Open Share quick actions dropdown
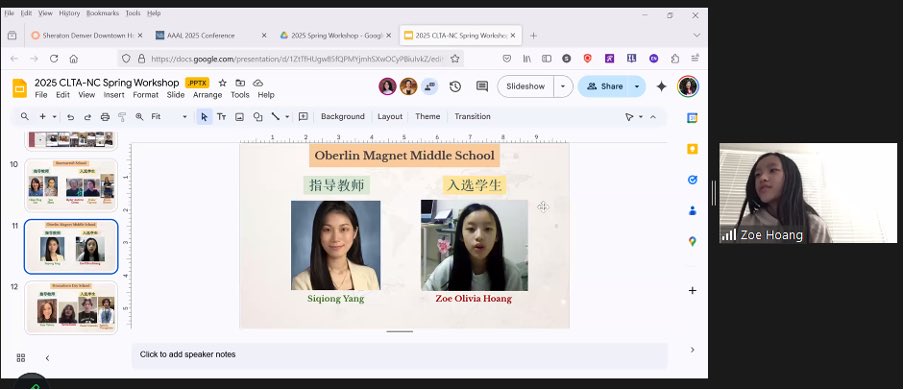Viewport: 904px width, 390px height. click(637, 87)
